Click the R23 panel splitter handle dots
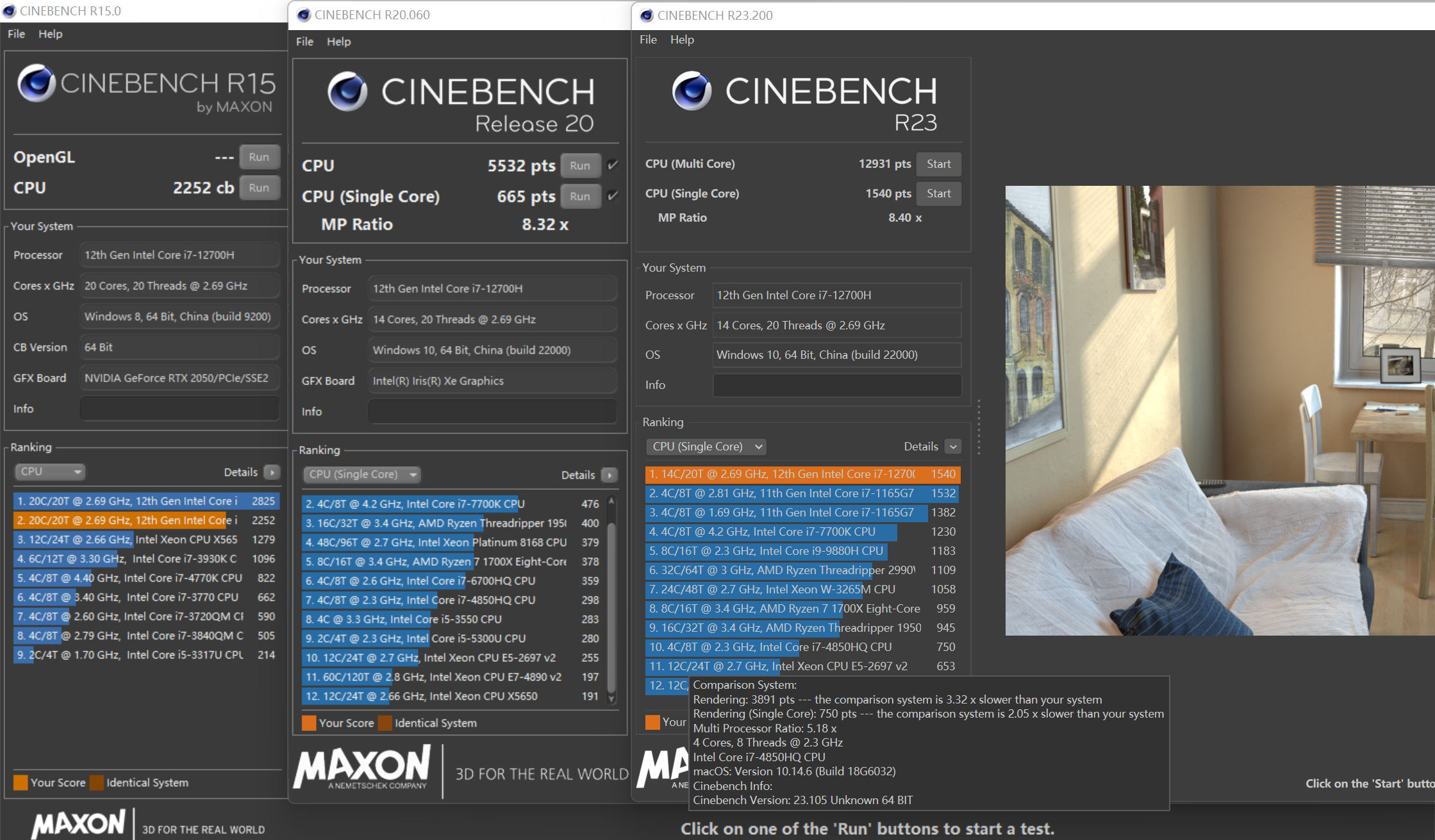 [979, 428]
